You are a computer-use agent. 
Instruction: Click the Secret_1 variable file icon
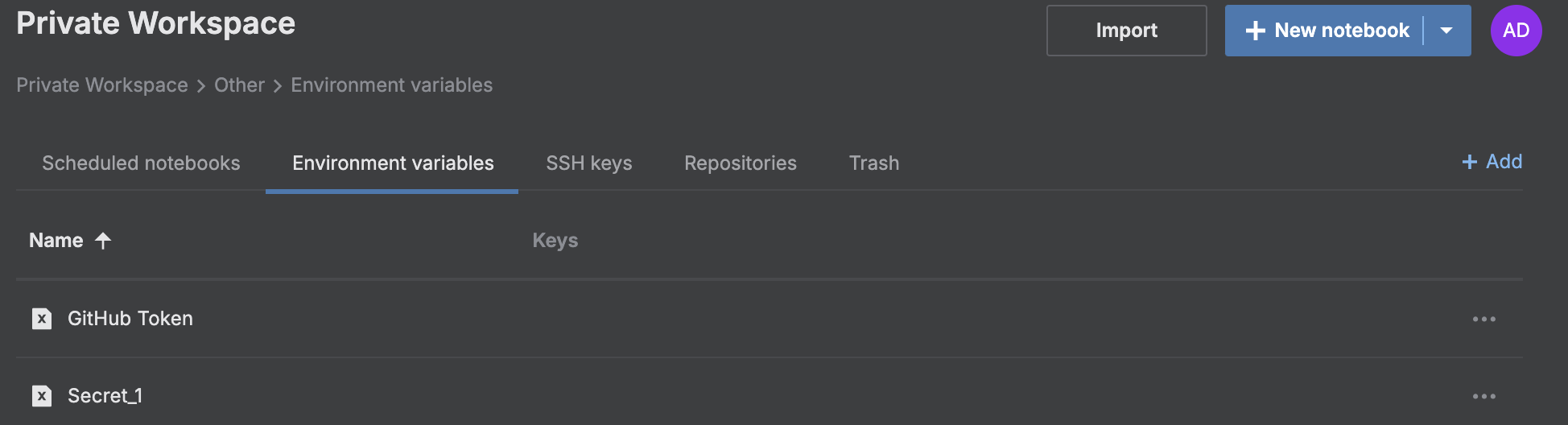(x=42, y=396)
